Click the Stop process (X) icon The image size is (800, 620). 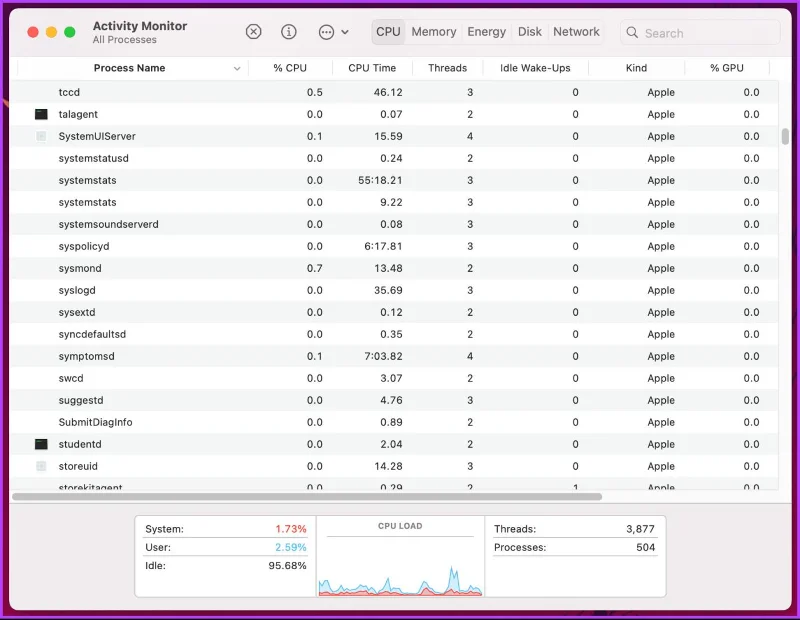253,32
